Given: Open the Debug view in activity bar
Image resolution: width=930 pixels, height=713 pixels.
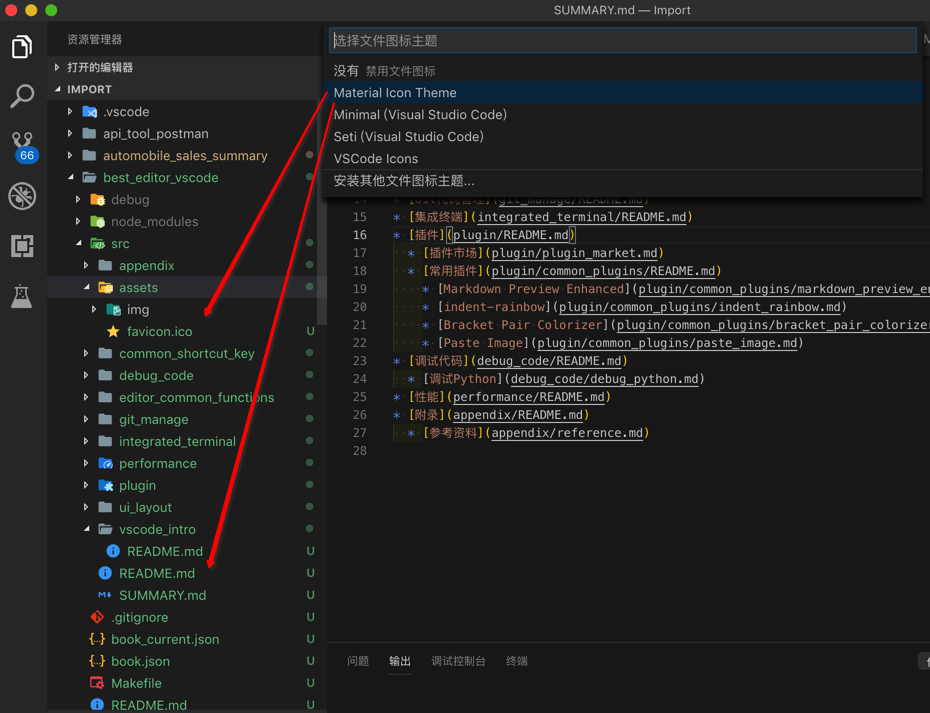Looking at the screenshot, I should 22,196.
